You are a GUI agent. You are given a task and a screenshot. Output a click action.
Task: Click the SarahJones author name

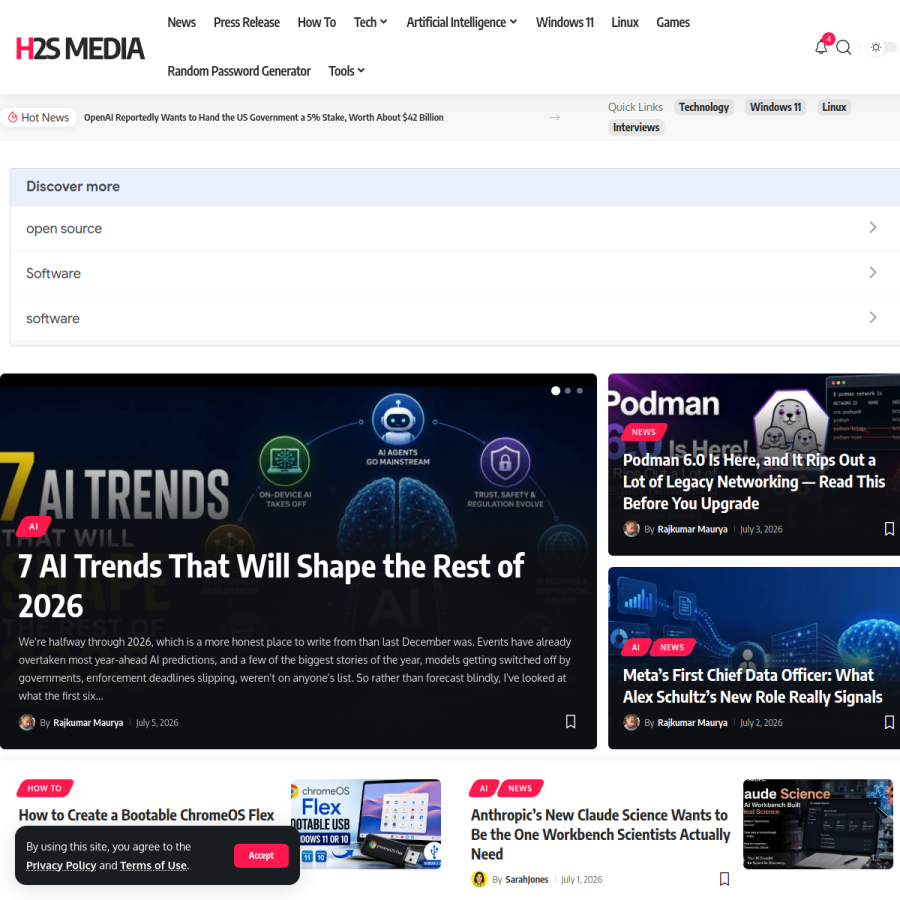pos(527,879)
